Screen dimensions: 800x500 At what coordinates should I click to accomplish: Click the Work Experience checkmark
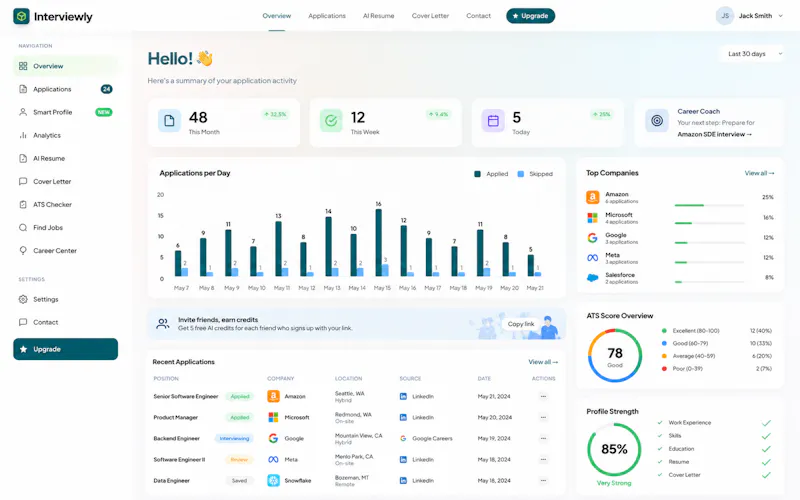[766, 423]
